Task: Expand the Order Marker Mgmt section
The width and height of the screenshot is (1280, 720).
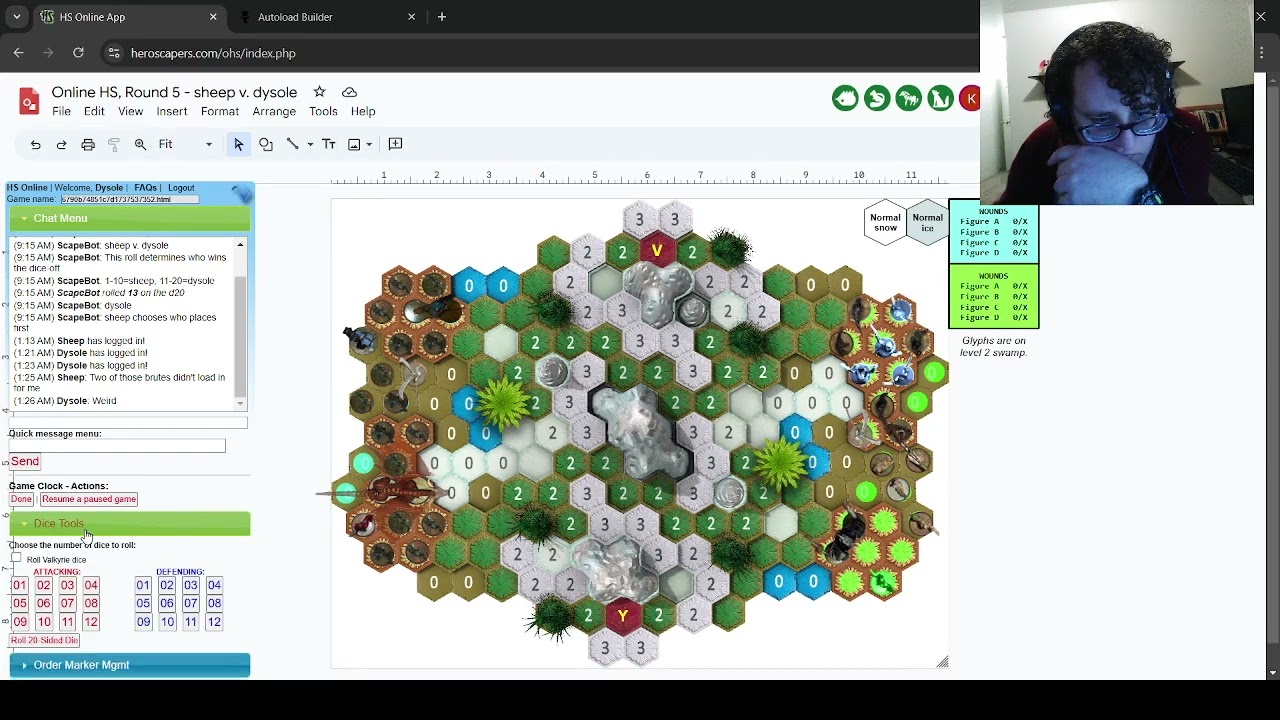Action: 130,665
